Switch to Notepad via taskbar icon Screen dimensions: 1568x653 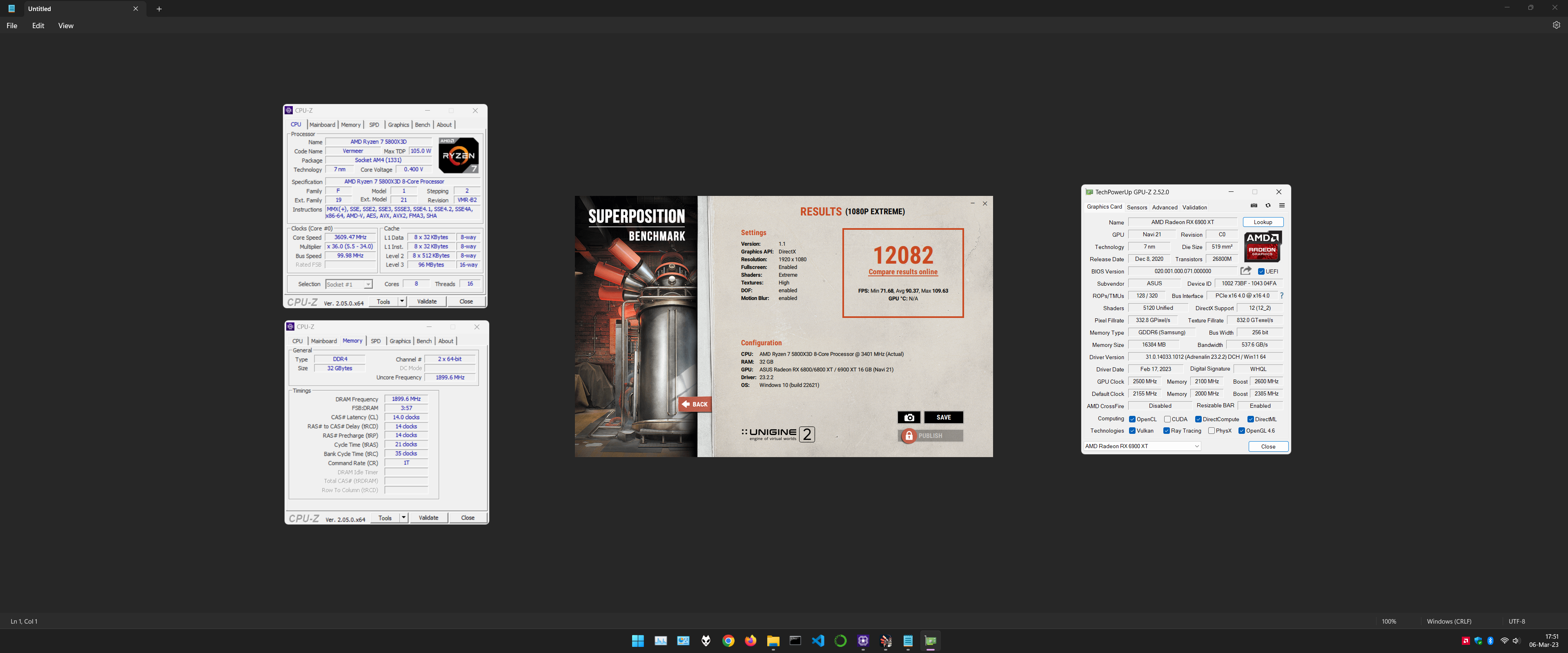tap(908, 641)
